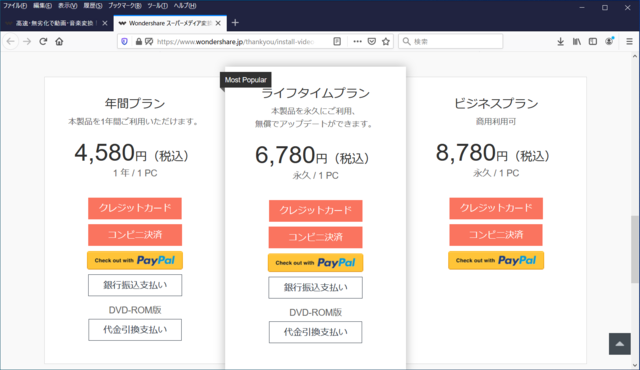Open page actions three-dot menu
Image resolution: width=640 pixels, height=370 pixels.
click(358, 41)
